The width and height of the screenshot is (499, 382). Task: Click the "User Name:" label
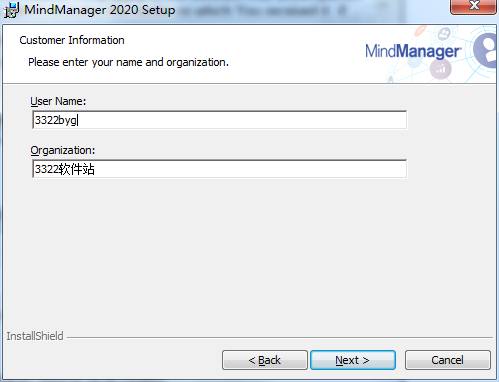tap(58, 101)
